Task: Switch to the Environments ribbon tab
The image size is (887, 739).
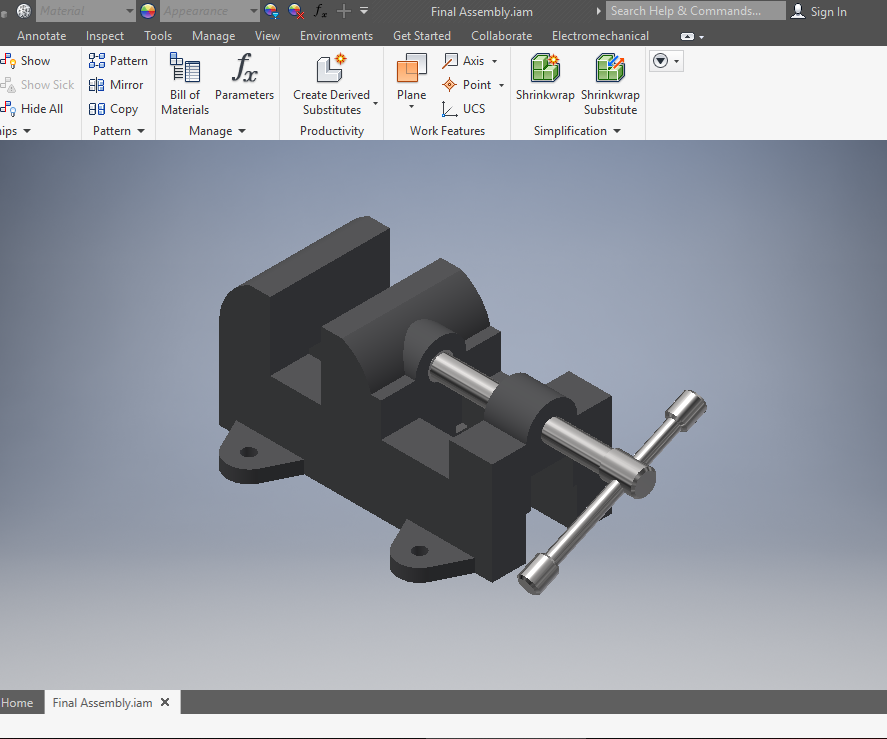Action: [336, 35]
